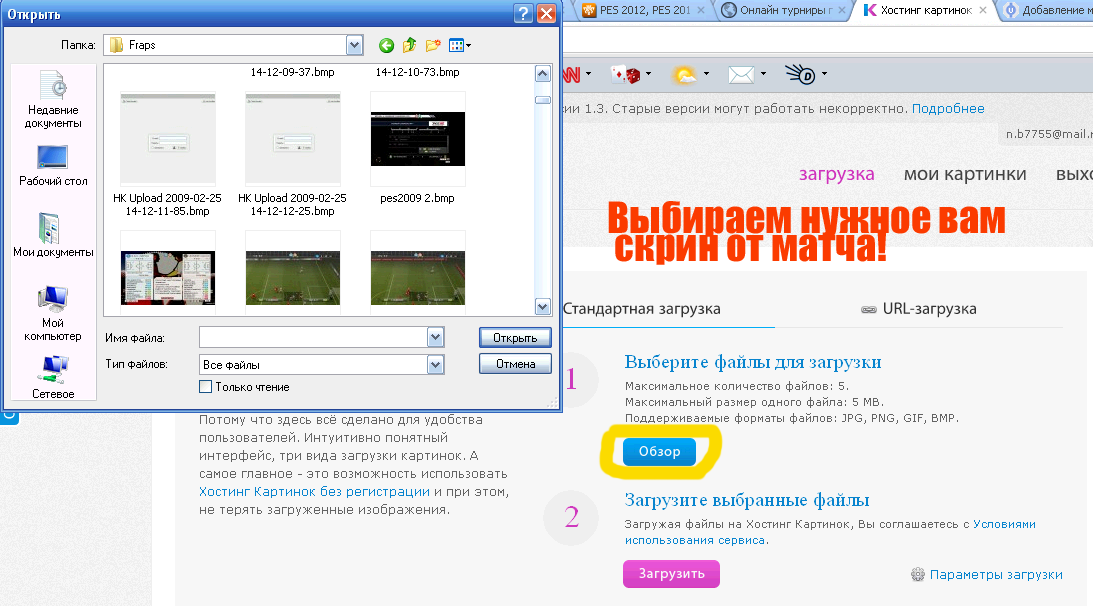Click the file list scrollbar thumb
Viewport: 1093px width, 606px height.
pos(542,100)
